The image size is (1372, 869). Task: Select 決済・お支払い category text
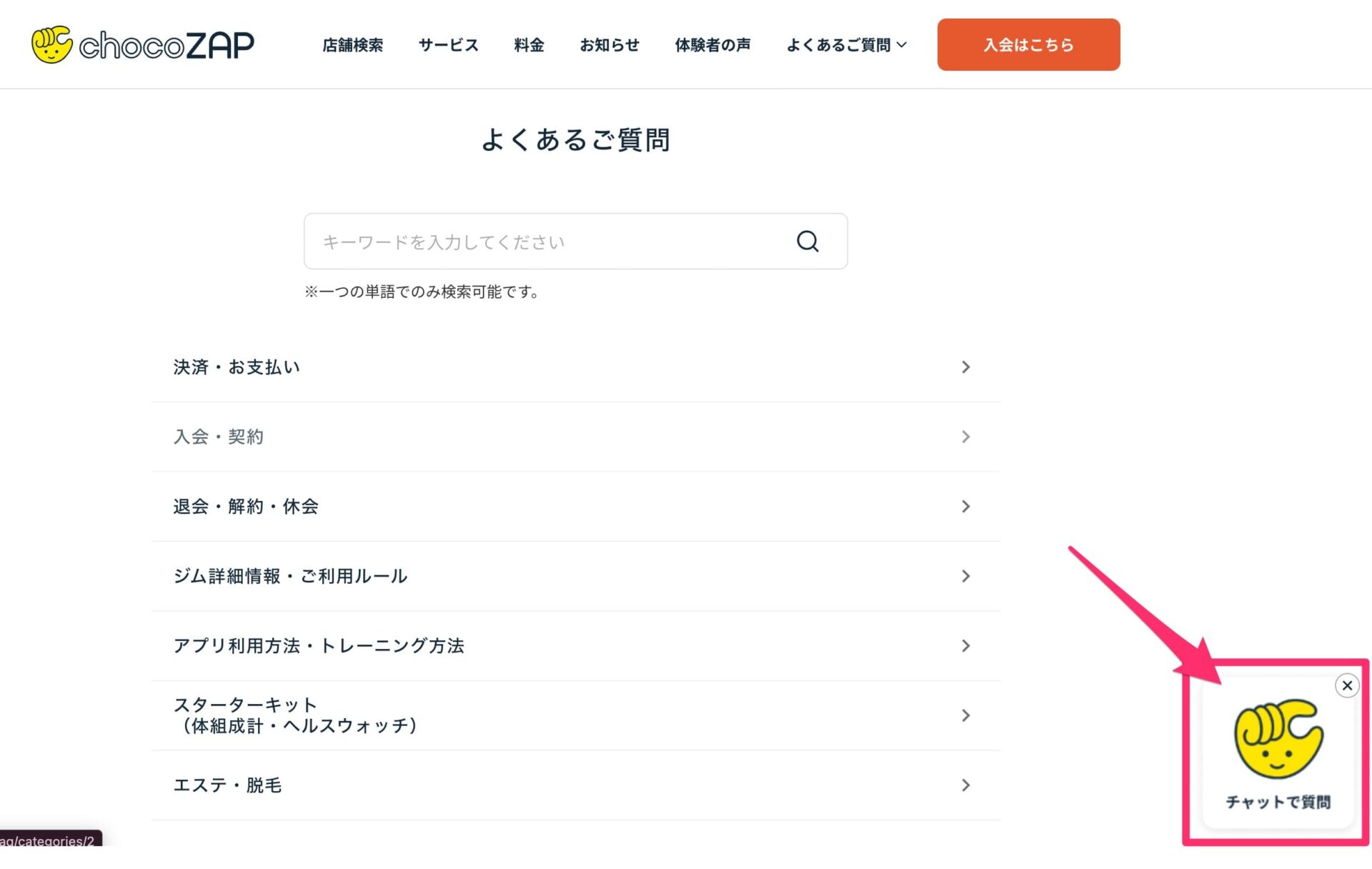pyautogui.click(x=237, y=367)
